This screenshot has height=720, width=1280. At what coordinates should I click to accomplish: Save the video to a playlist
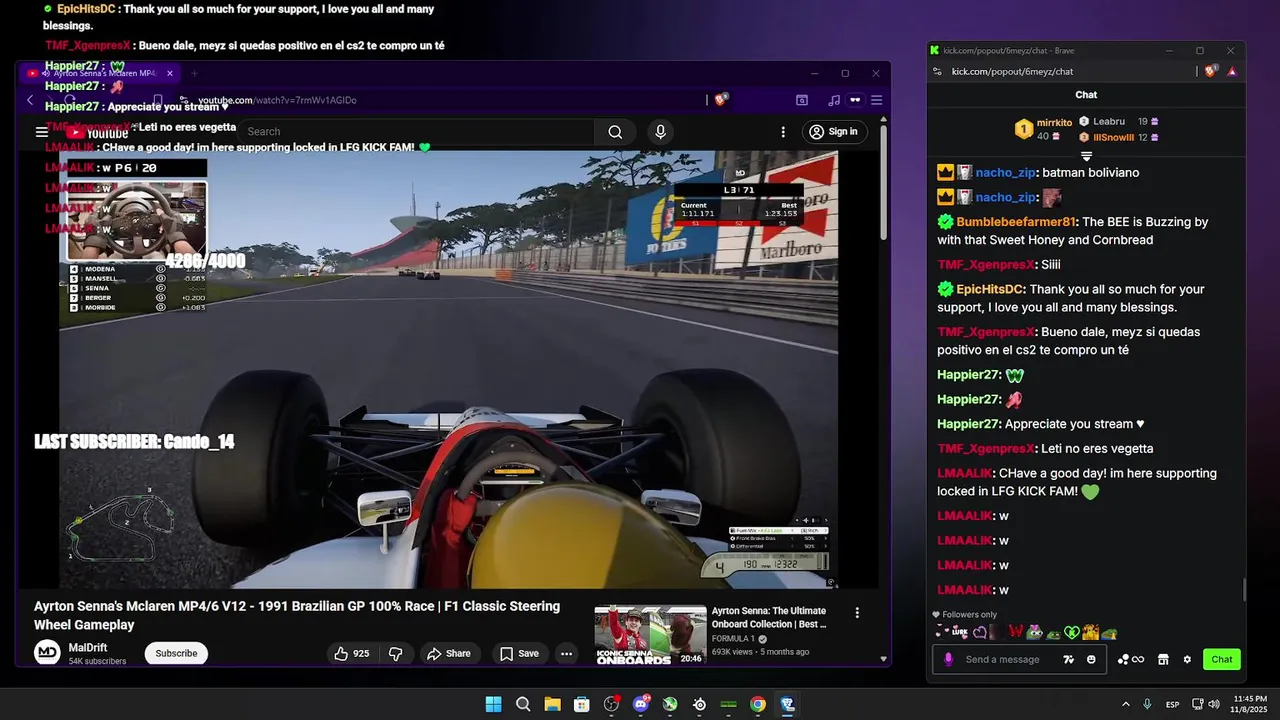[x=519, y=653]
